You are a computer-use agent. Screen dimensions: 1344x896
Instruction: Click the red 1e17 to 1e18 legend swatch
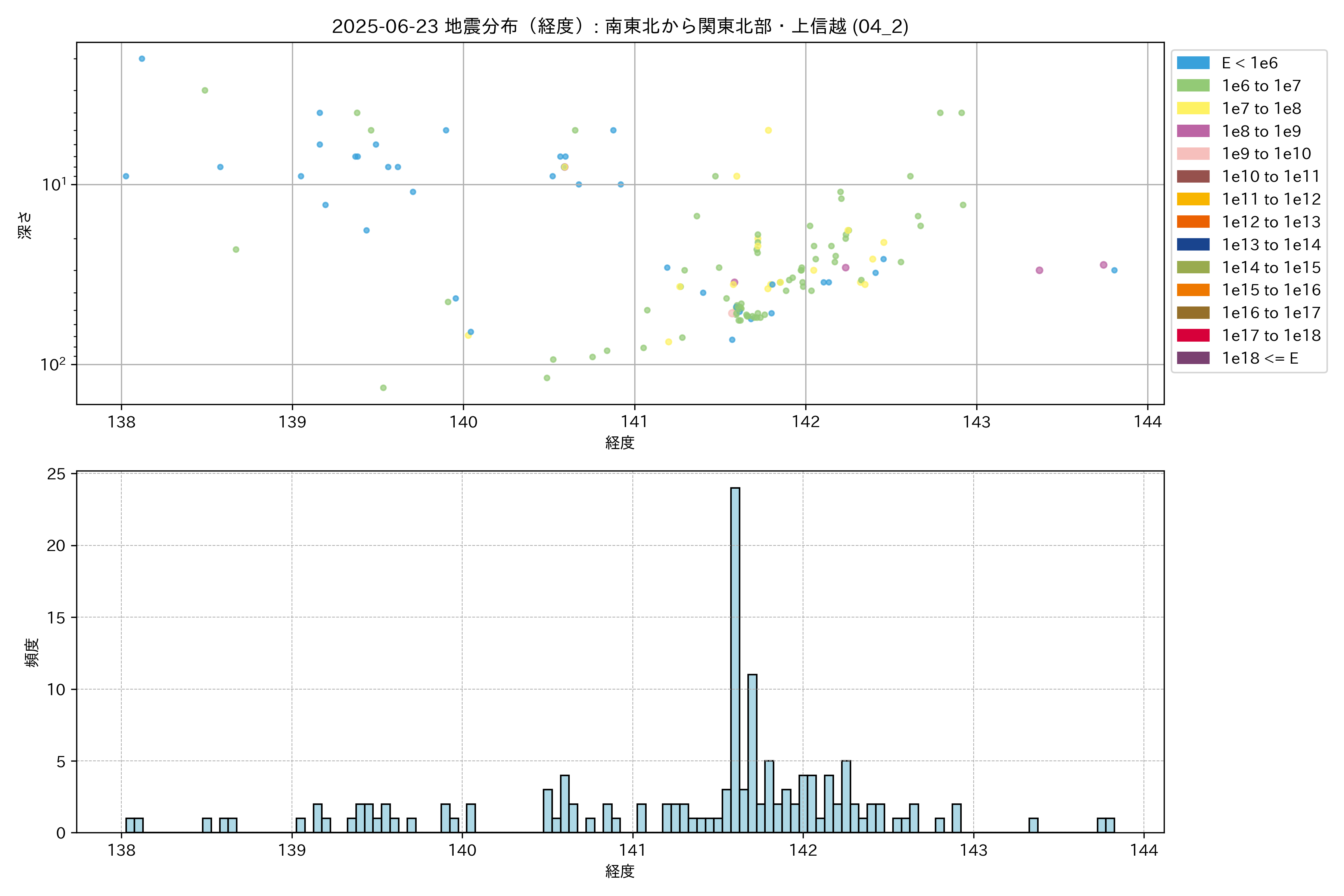click(1192, 335)
